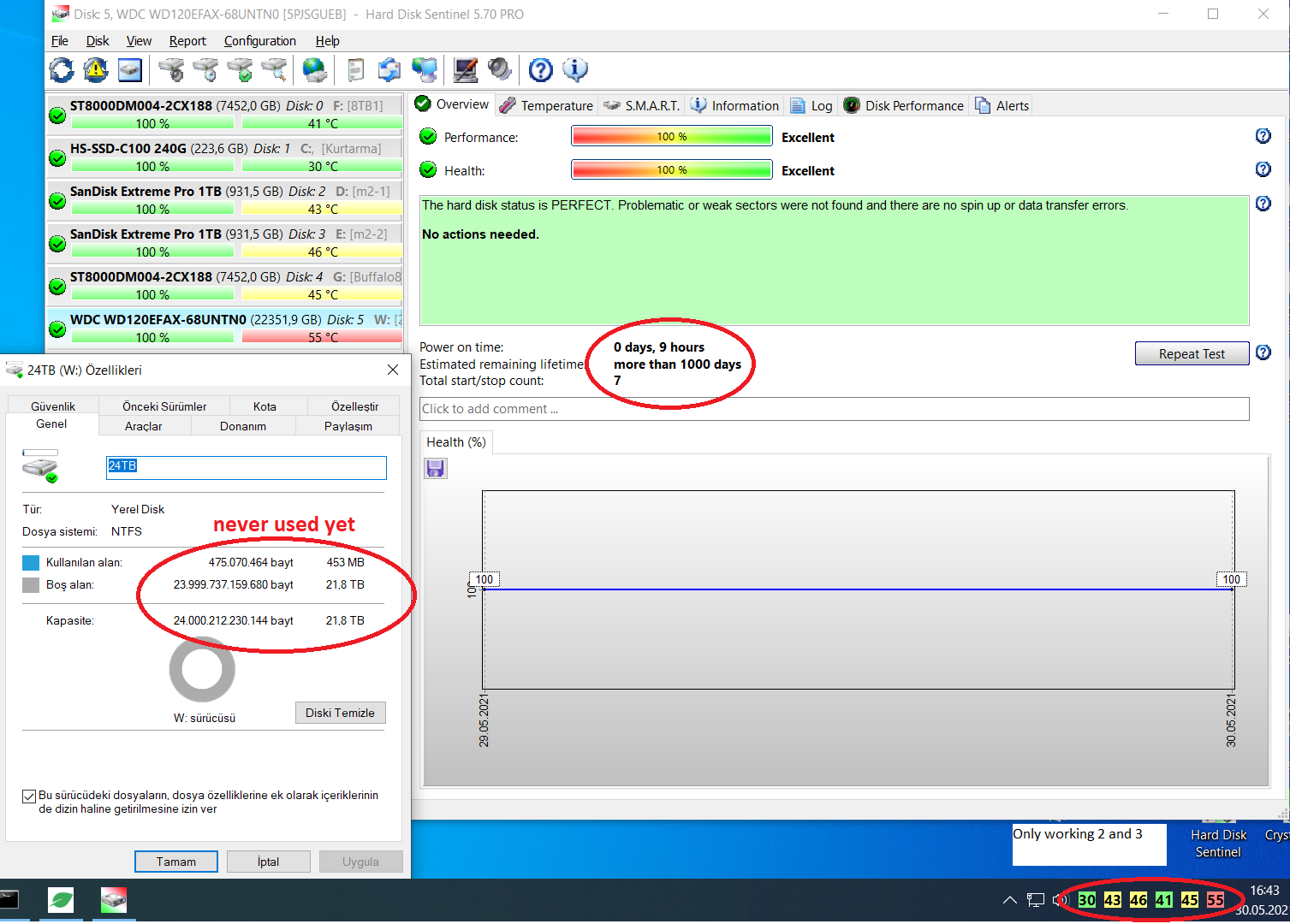Expand the hidden system tray icons chevron
Viewport: 1290px width, 924px height.
[1010, 900]
